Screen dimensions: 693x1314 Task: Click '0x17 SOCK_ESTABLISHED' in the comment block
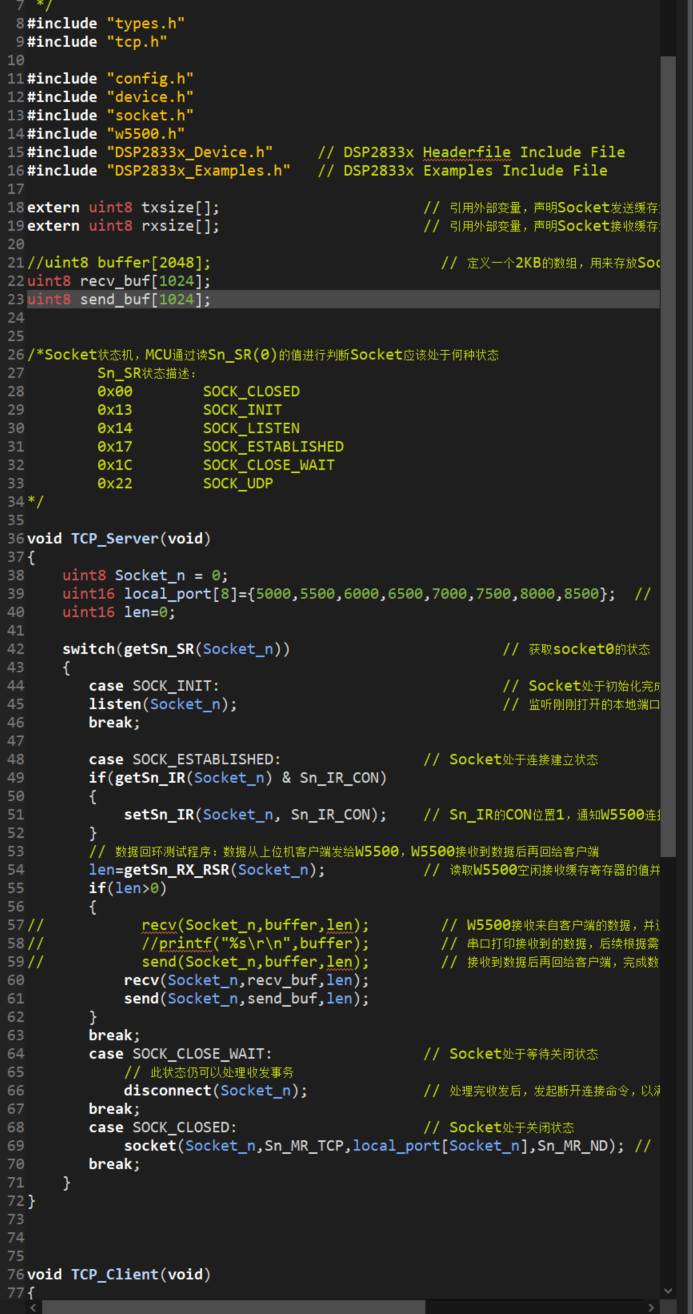coord(220,447)
